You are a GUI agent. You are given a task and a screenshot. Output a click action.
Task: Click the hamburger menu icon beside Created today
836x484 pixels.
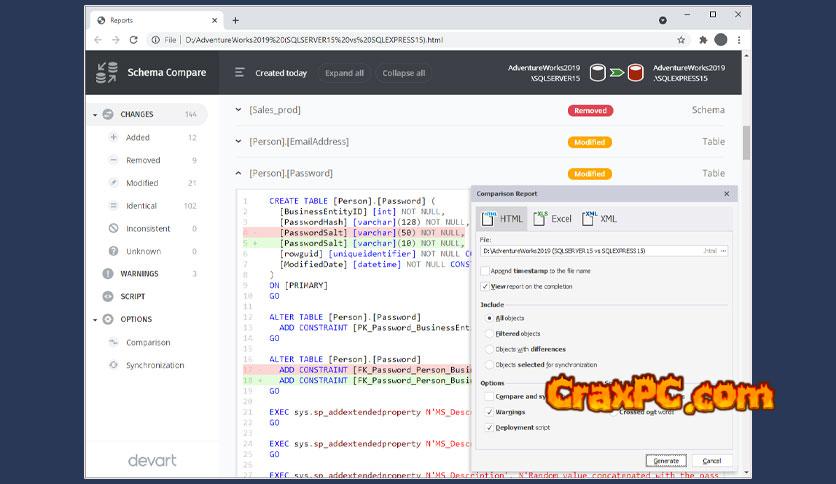pos(239,73)
